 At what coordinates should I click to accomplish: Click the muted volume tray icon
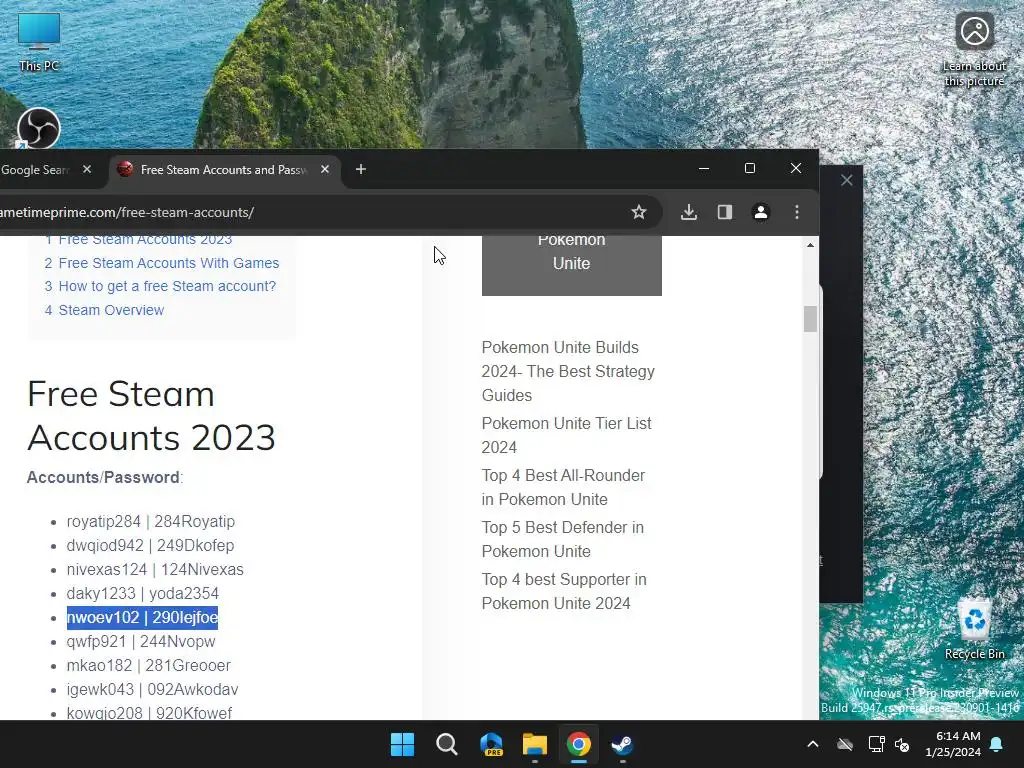[x=903, y=744]
